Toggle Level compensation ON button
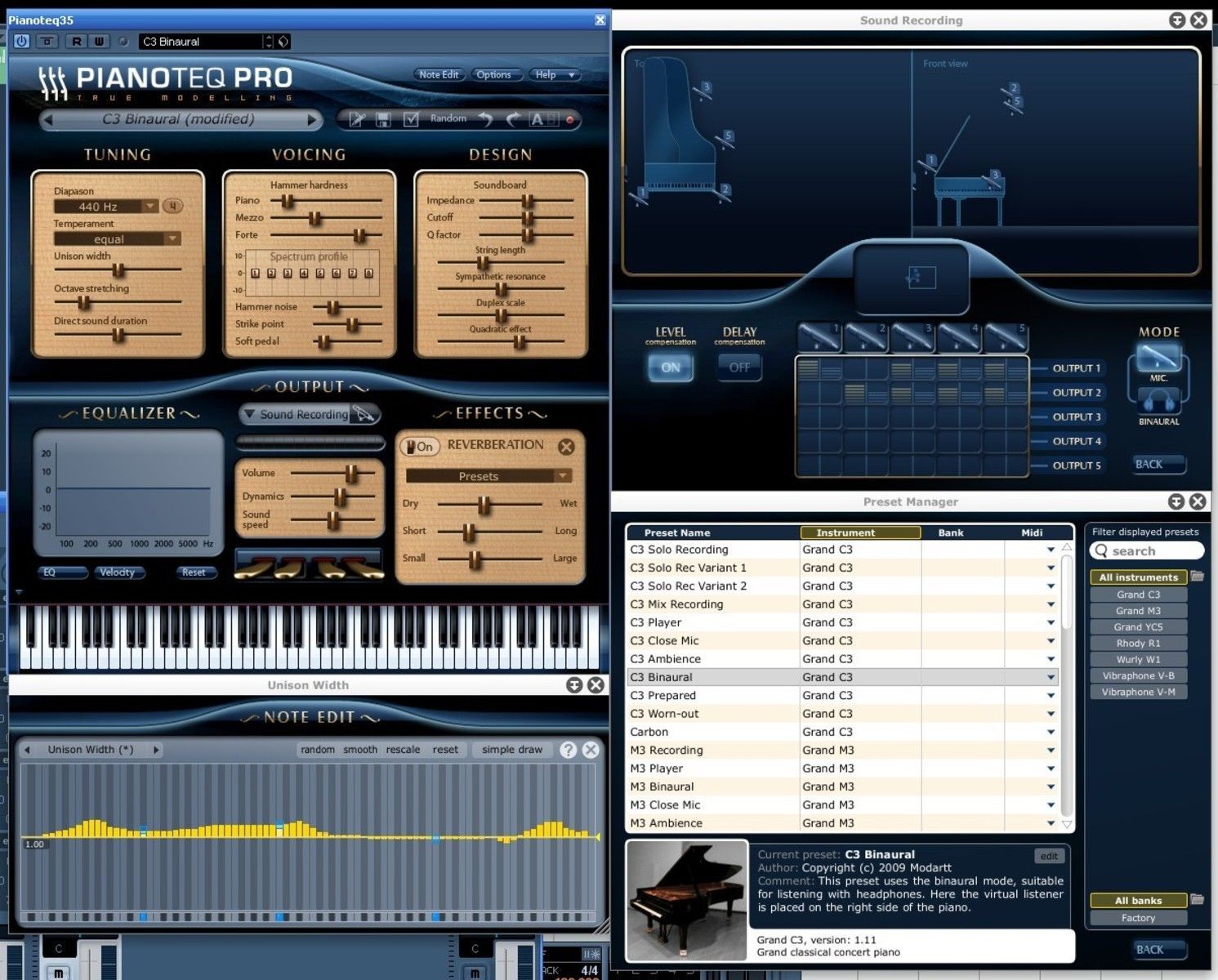The height and width of the screenshot is (980, 1218). 671,367
